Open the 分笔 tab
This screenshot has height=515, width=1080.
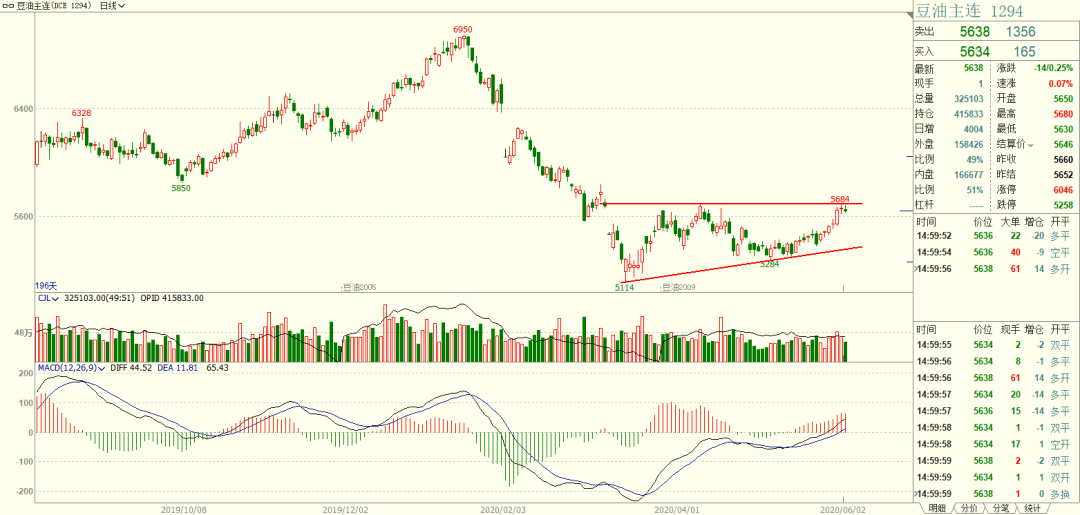(1000, 508)
